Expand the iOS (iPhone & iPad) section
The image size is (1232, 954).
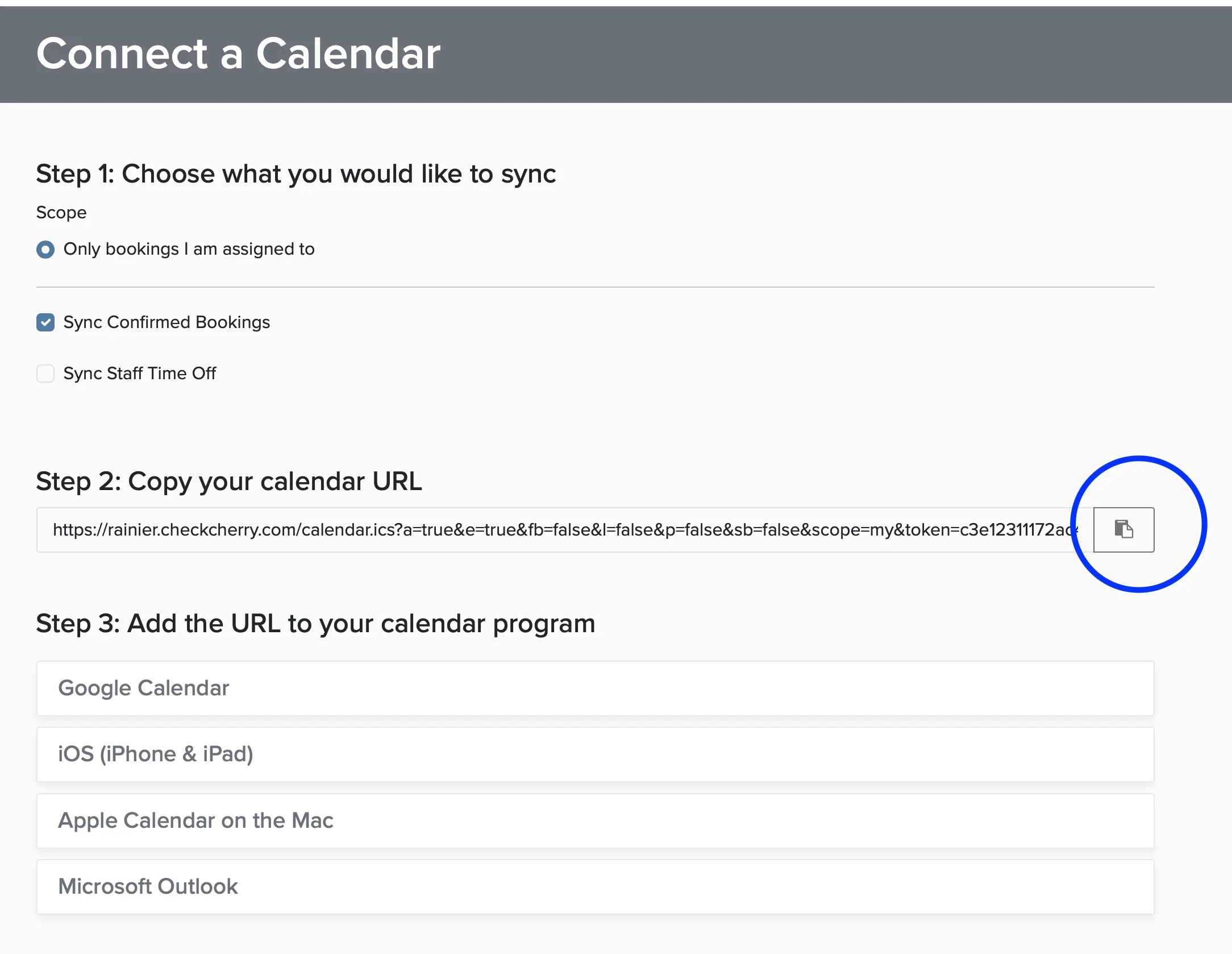pyautogui.click(x=595, y=754)
